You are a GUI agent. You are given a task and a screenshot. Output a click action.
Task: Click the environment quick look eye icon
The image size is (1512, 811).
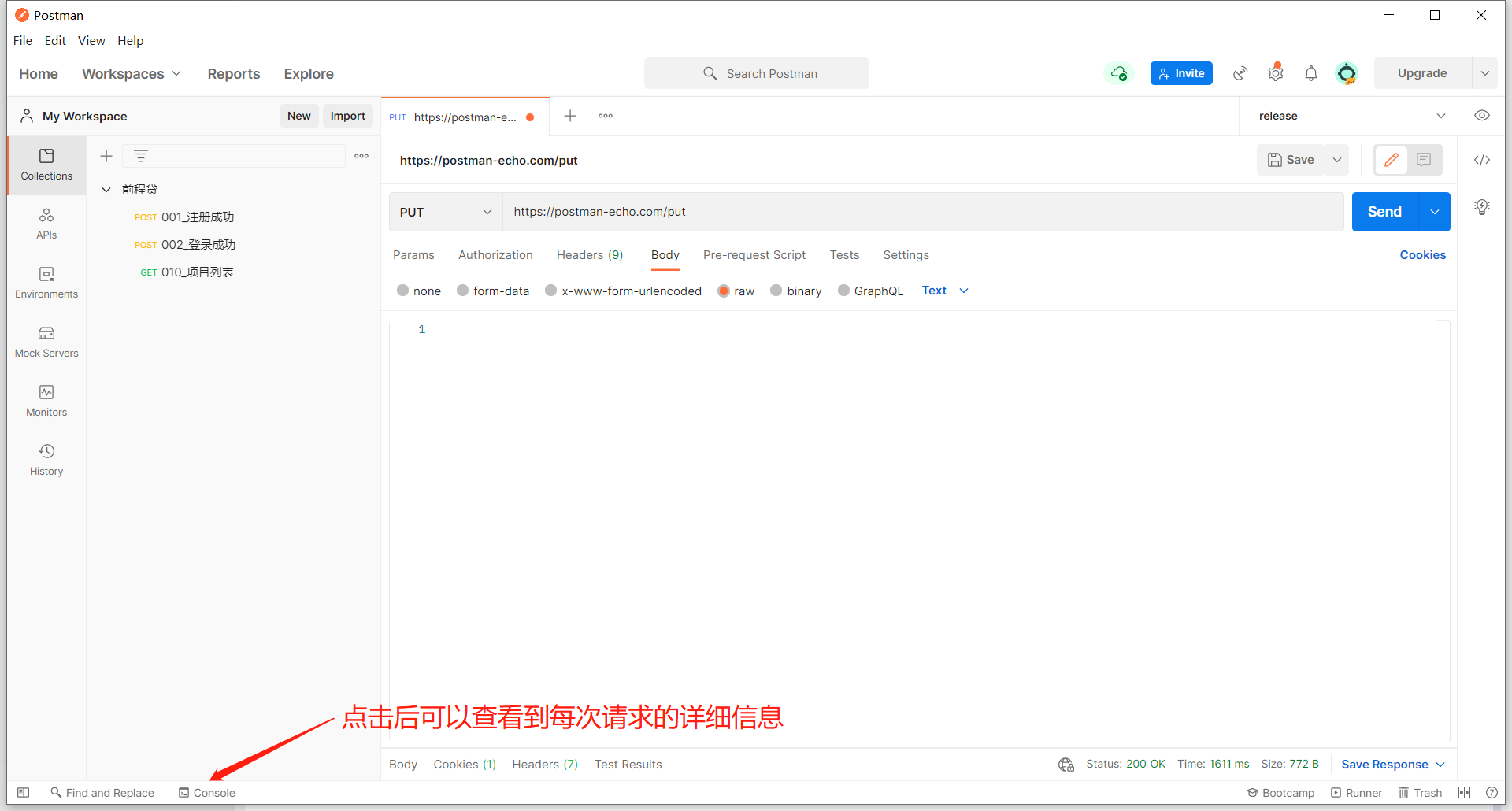(x=1482, y=116)
